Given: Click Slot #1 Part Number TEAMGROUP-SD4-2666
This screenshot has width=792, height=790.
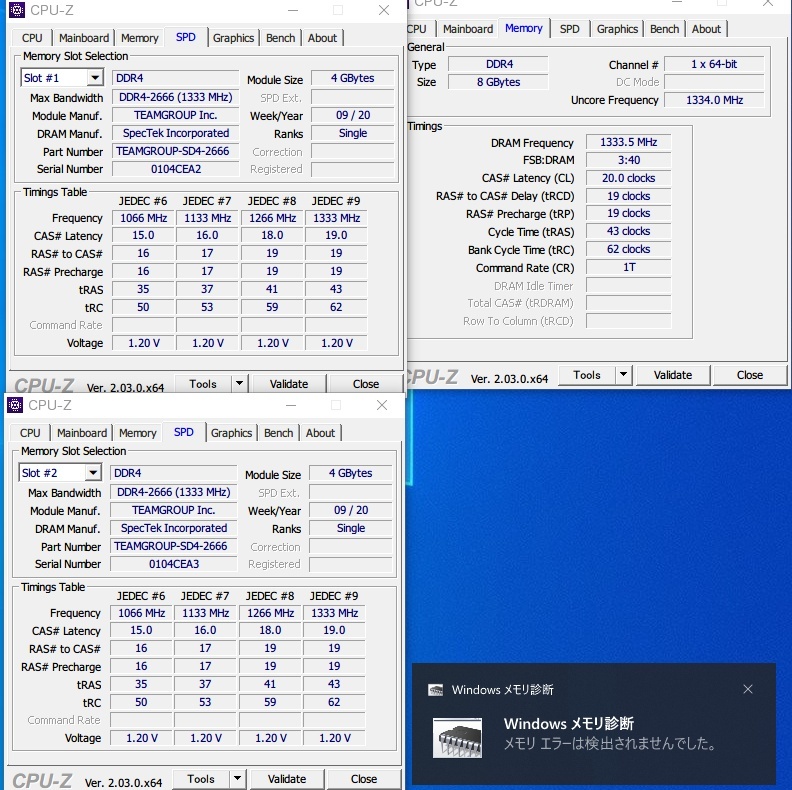Looking at the screenshot, I should pos(175,151).
